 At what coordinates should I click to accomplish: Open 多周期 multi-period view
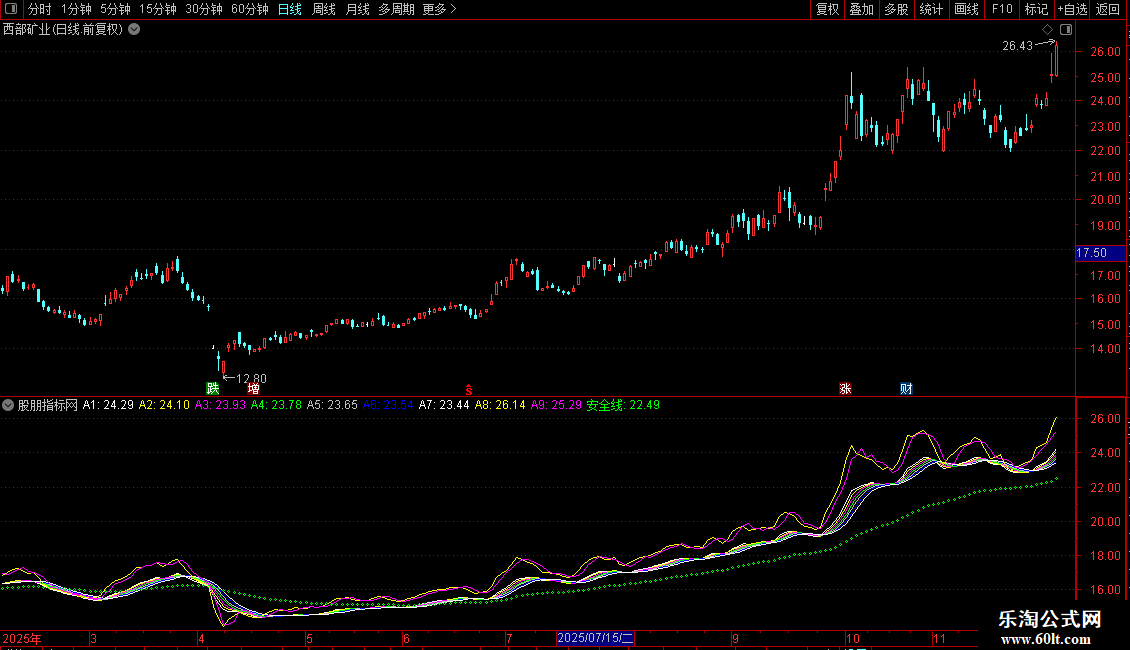click(x=396, y=9)
